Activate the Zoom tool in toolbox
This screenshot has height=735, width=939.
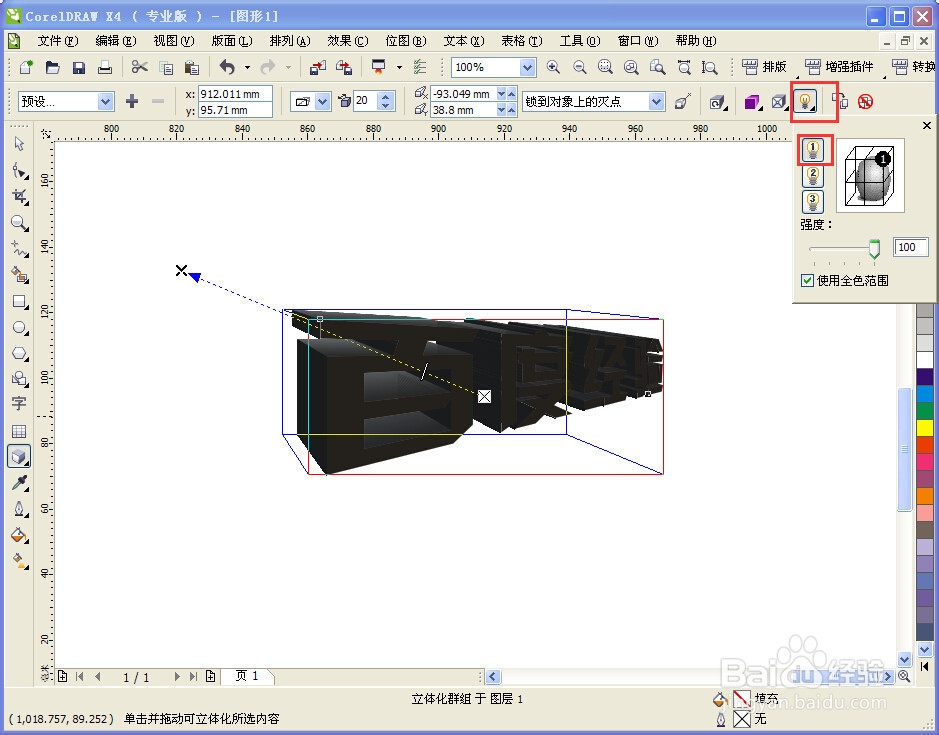coord(19,223)
